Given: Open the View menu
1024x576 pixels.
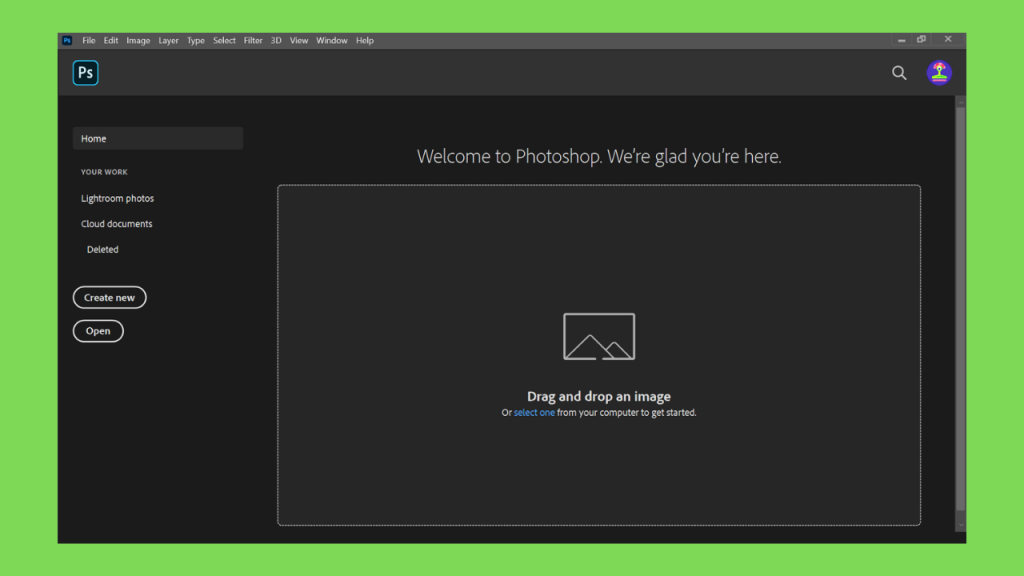Looking at the screenshot, I should coord(298,40).
